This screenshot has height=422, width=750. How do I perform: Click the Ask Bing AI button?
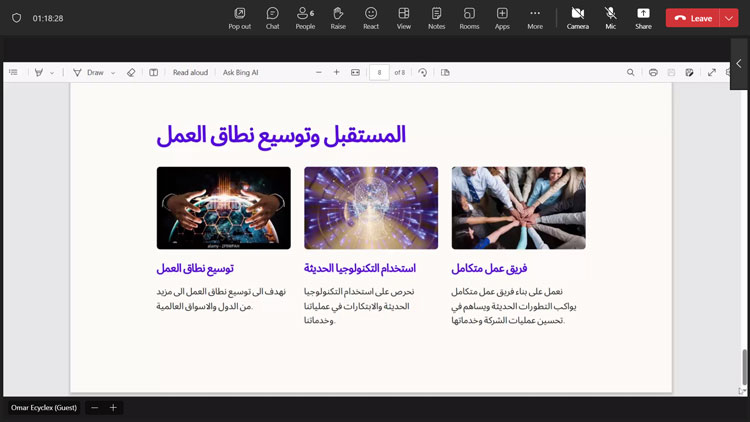(x=240, y=73)
